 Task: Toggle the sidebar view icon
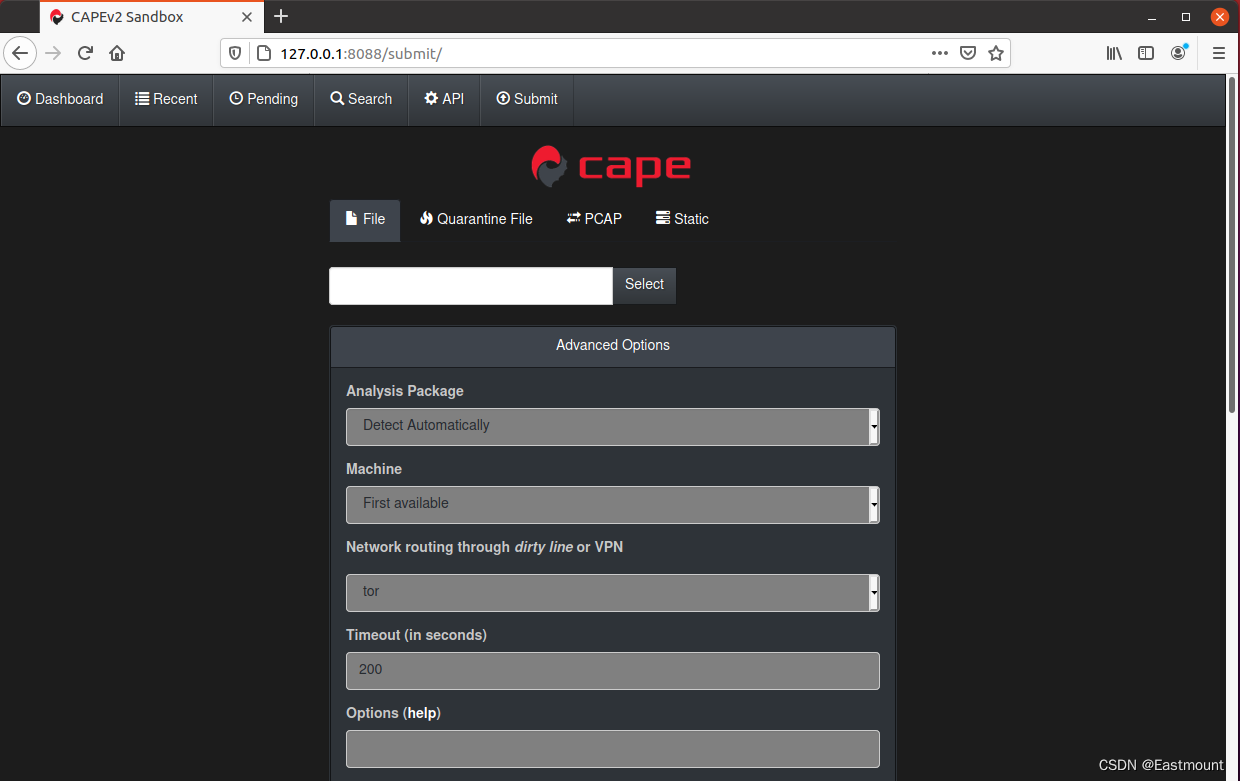pos(1146,53)
